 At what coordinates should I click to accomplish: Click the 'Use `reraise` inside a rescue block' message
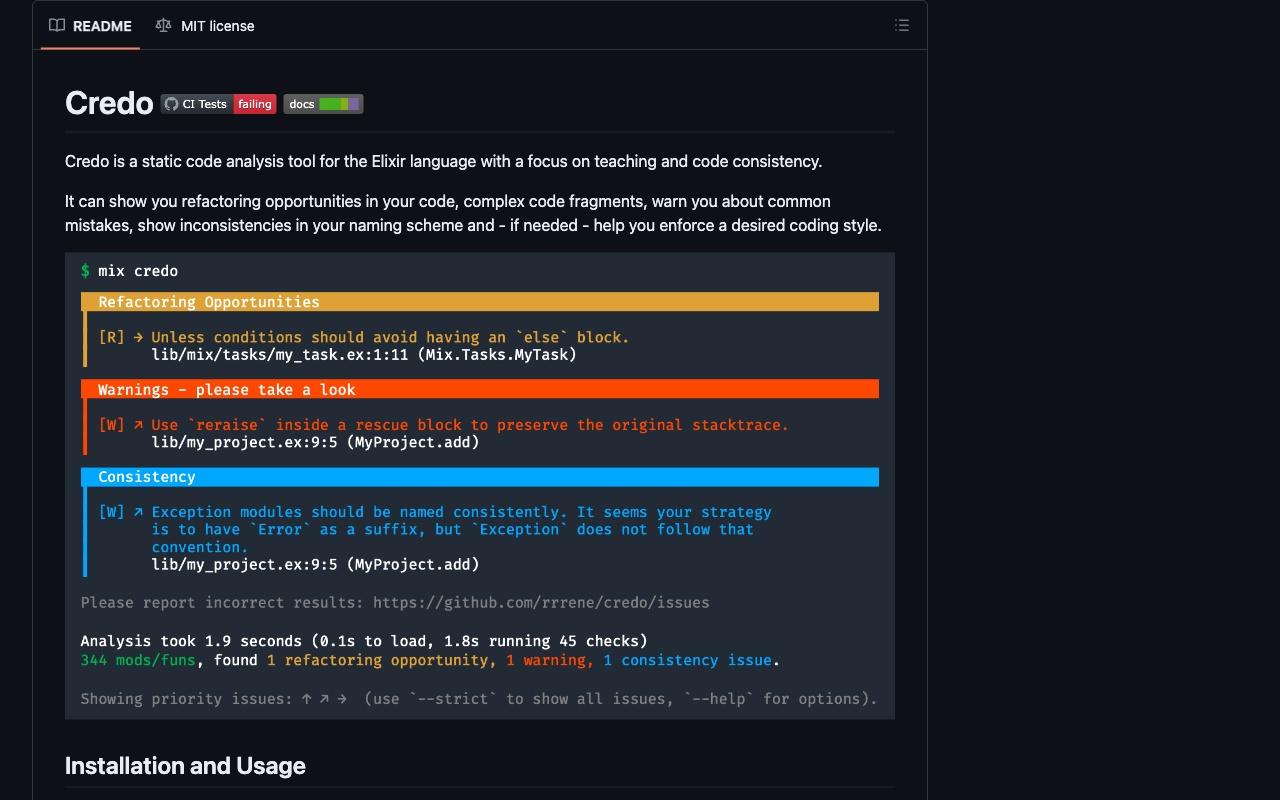470,425
